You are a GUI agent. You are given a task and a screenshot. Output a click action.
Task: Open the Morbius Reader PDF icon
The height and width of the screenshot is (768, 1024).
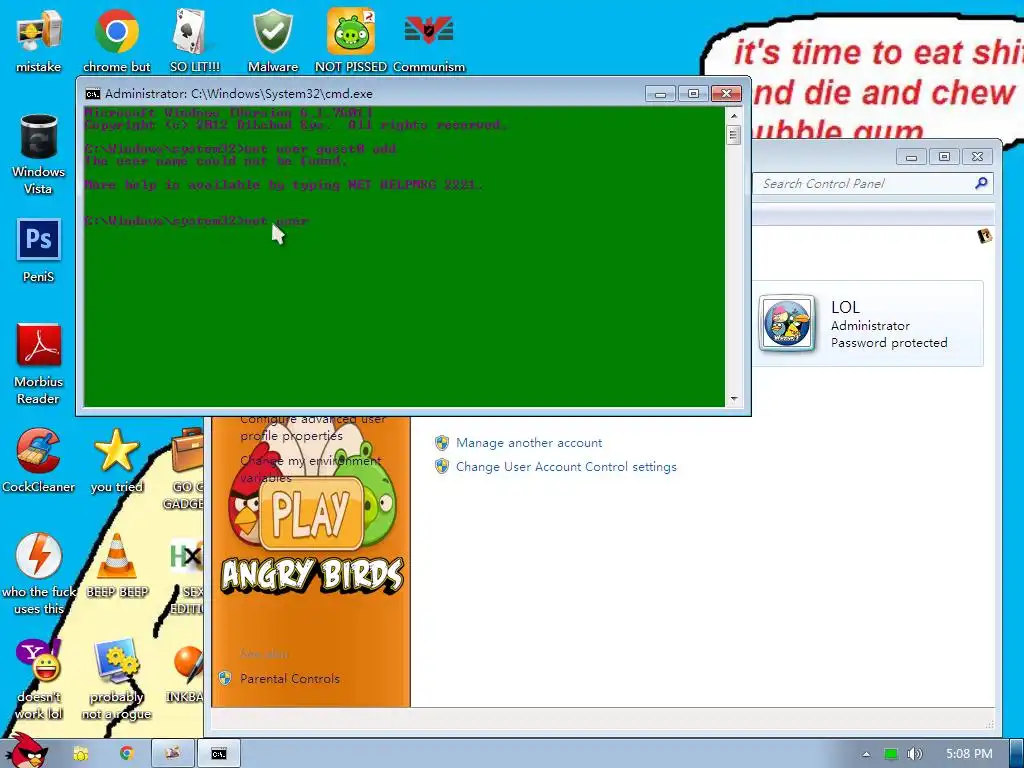coord(39,363)
